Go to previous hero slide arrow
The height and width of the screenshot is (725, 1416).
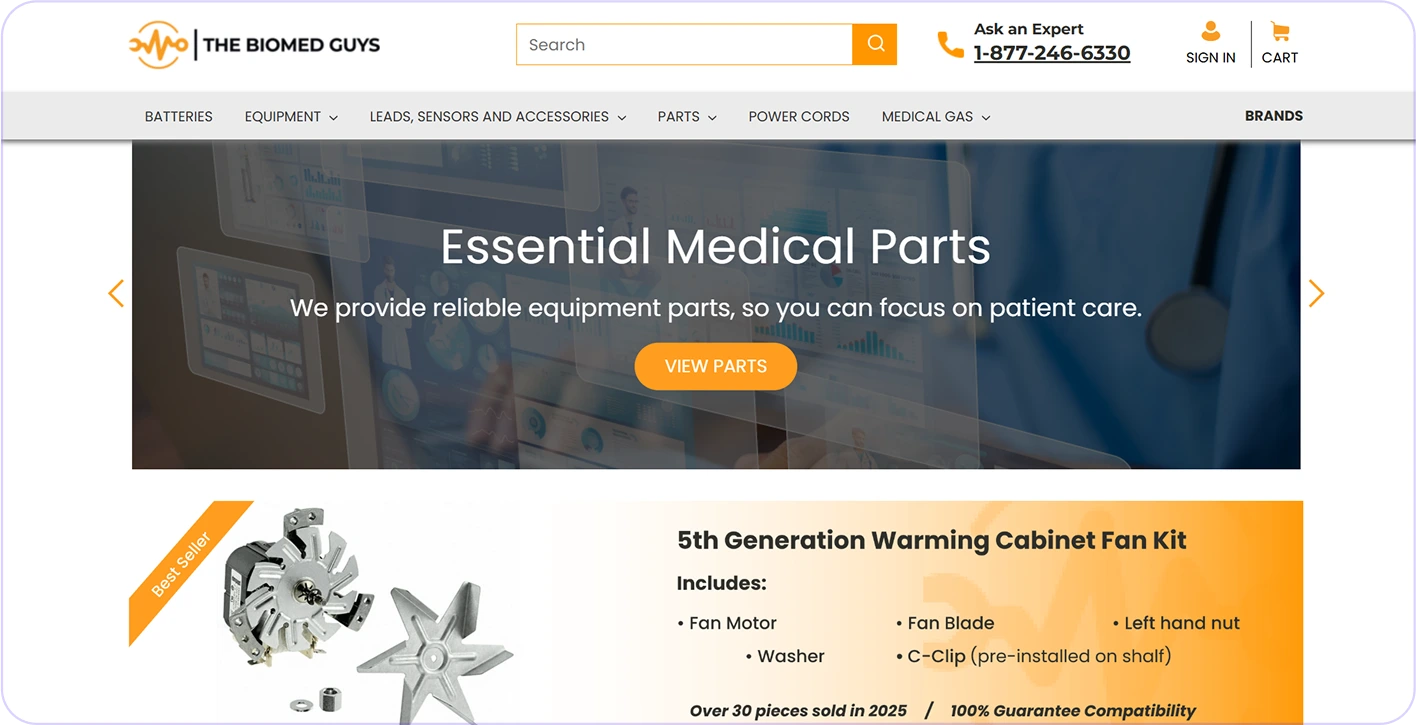(x=116, y=293)
